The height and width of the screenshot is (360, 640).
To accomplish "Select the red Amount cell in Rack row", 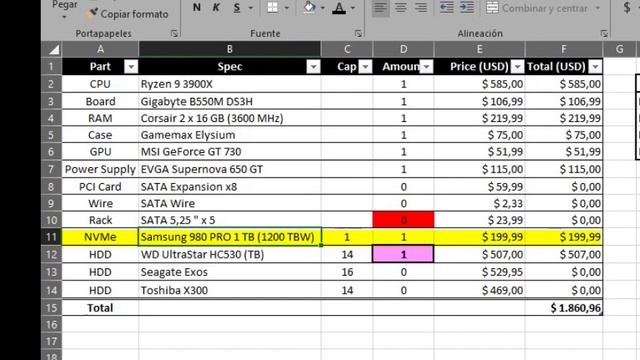I will [403, 220].
